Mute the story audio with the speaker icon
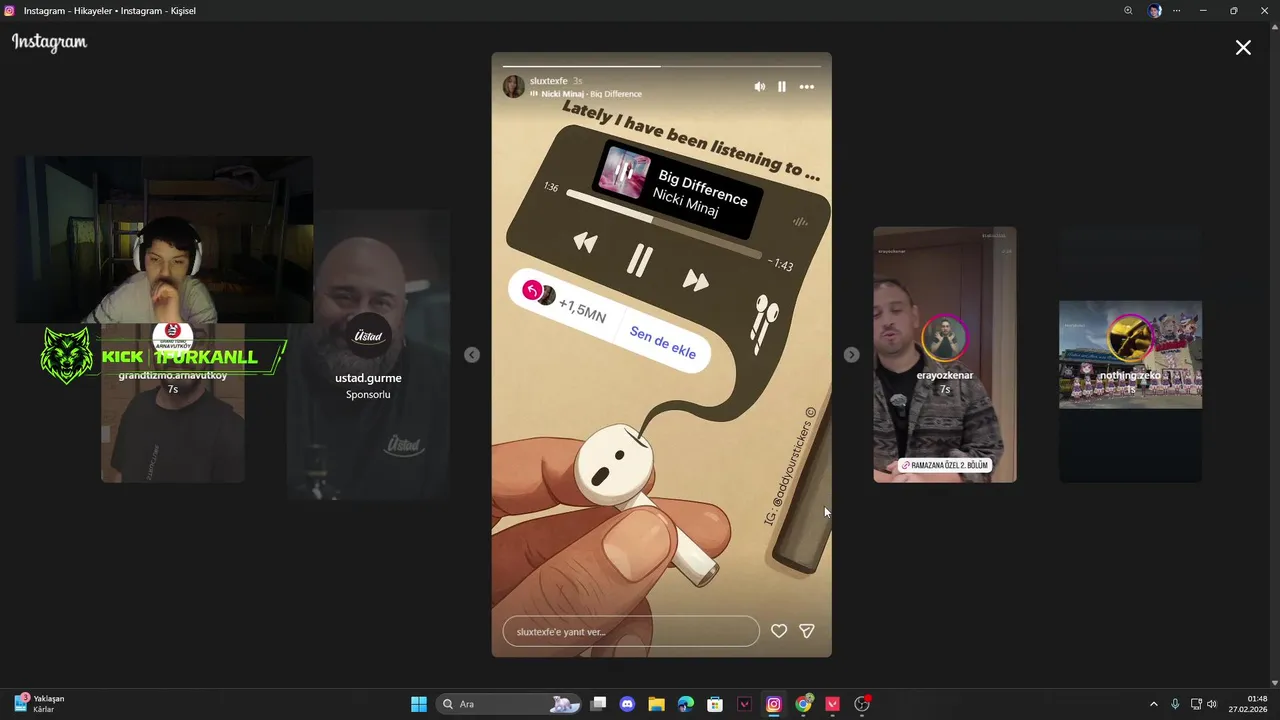 coord(759,87)
